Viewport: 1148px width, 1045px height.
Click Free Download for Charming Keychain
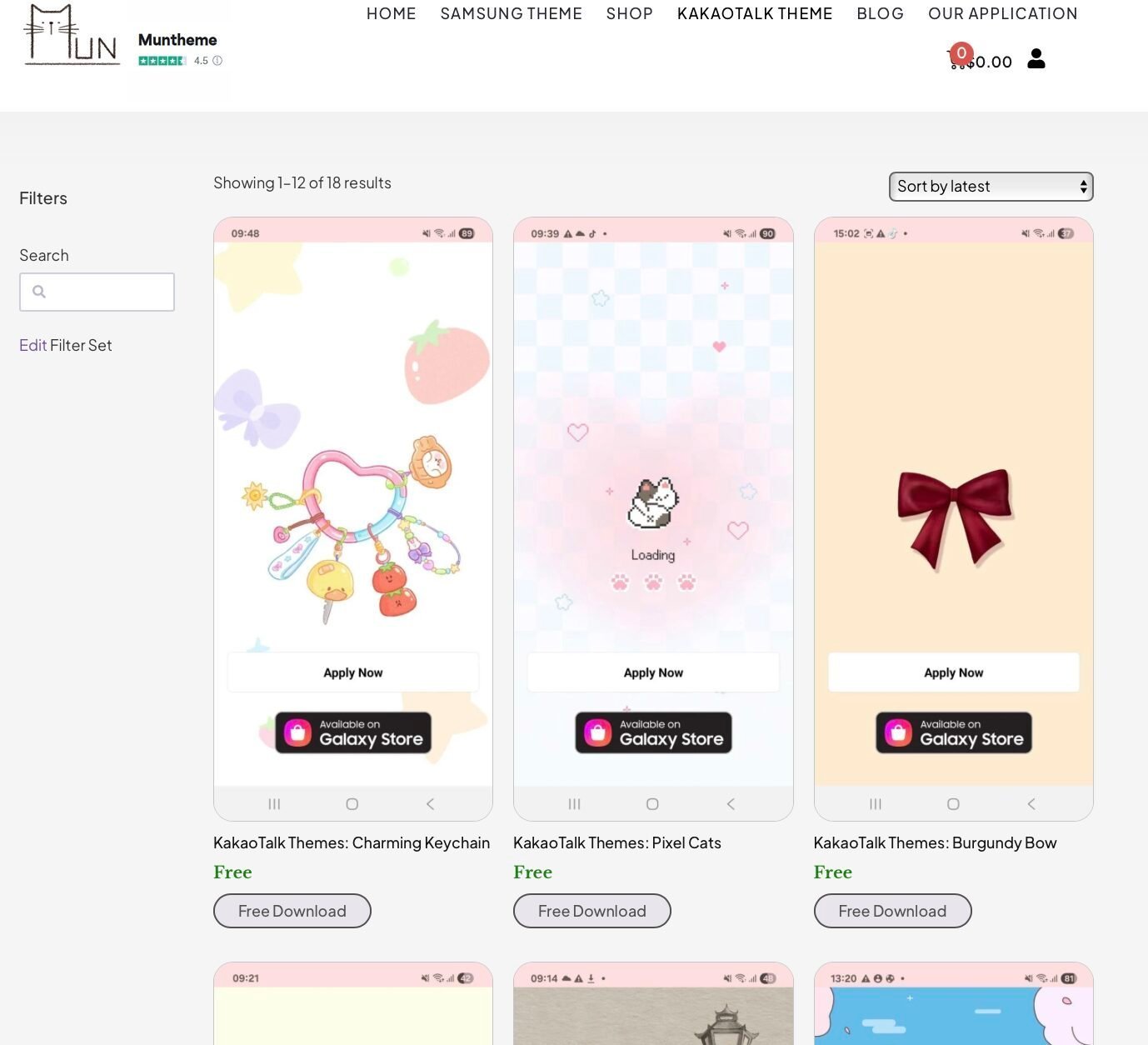(x=292, y=911)
